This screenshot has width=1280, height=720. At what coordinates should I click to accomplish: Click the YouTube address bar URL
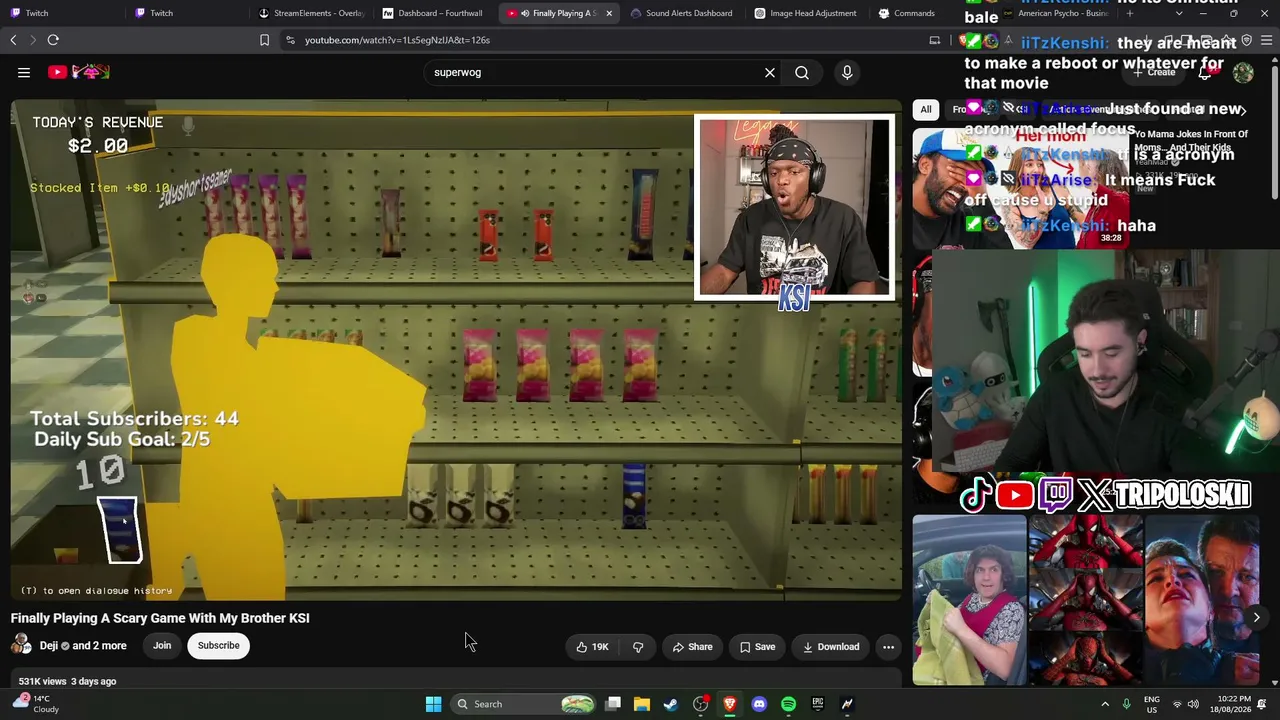click(x=397, y=40)
